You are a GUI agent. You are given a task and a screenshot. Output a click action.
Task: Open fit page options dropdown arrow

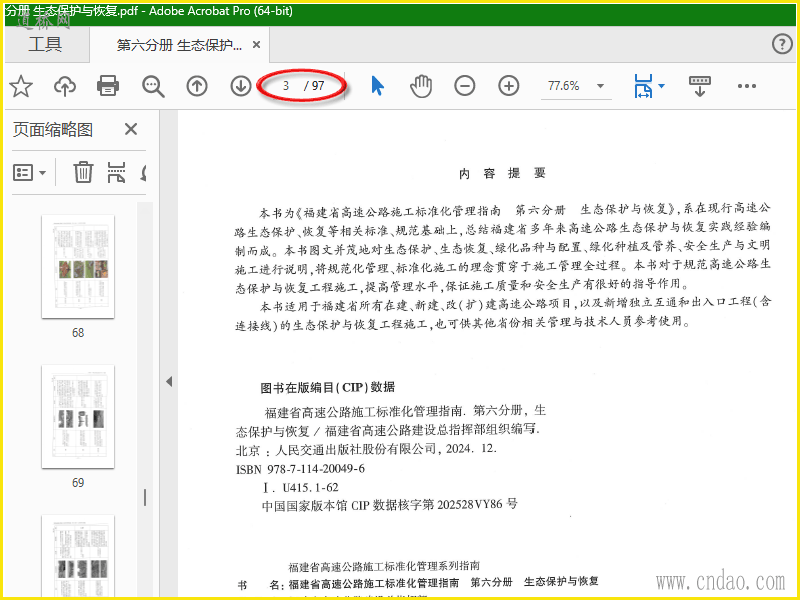662,86
